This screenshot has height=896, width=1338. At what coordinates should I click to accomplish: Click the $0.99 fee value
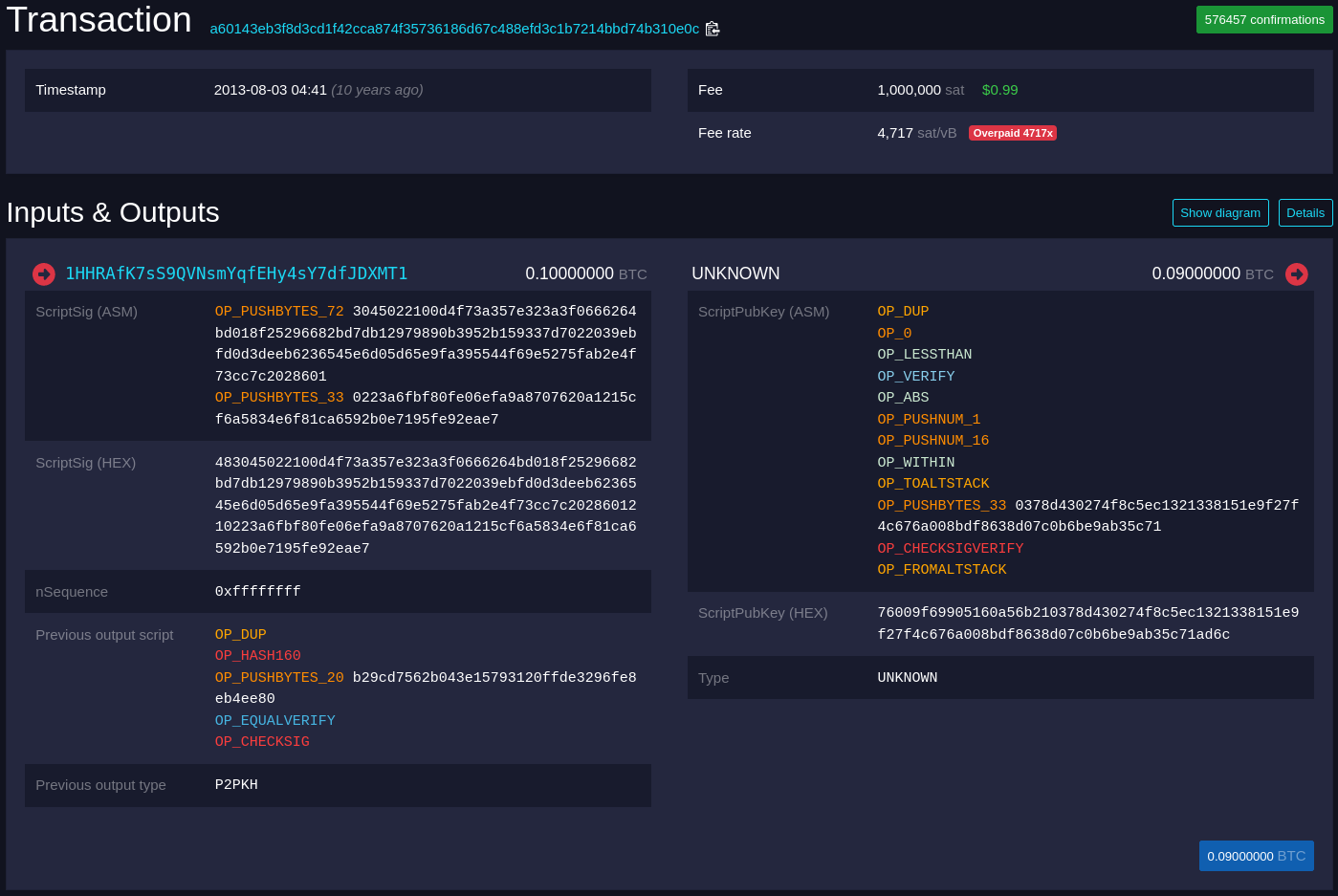click(x=999, y=90)
